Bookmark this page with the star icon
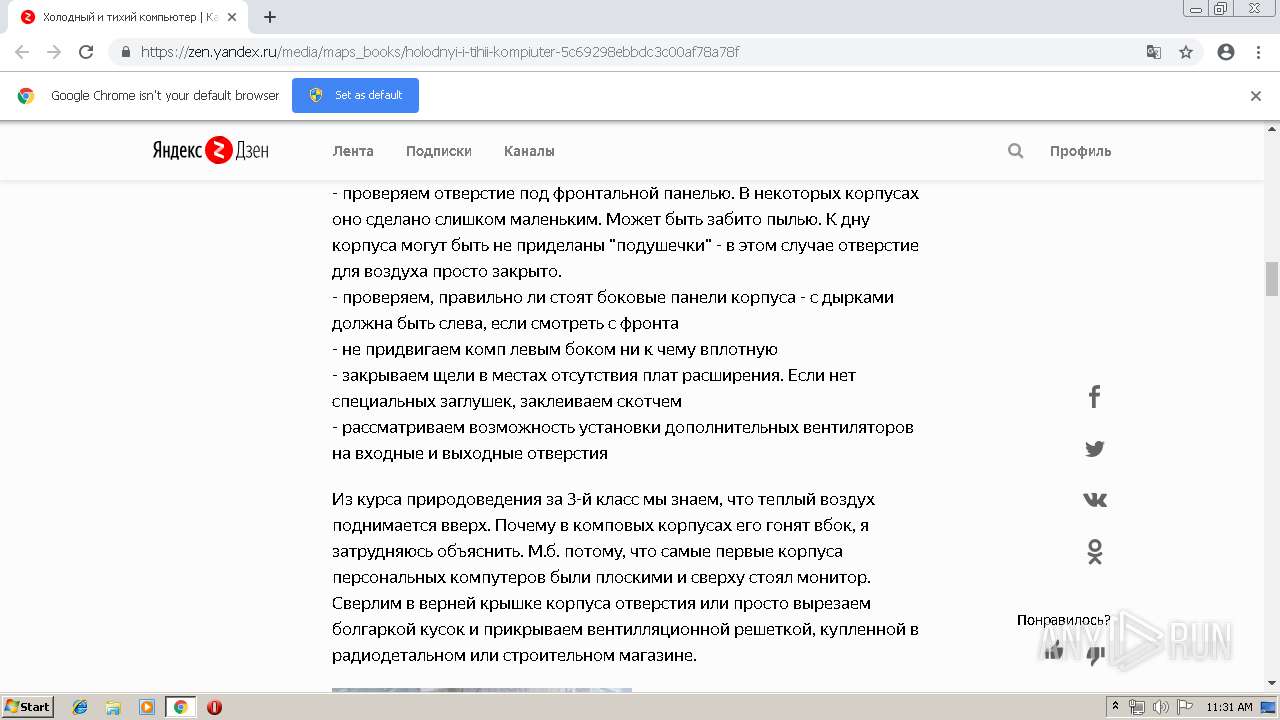The image size is (1280, 720). 1186,52
